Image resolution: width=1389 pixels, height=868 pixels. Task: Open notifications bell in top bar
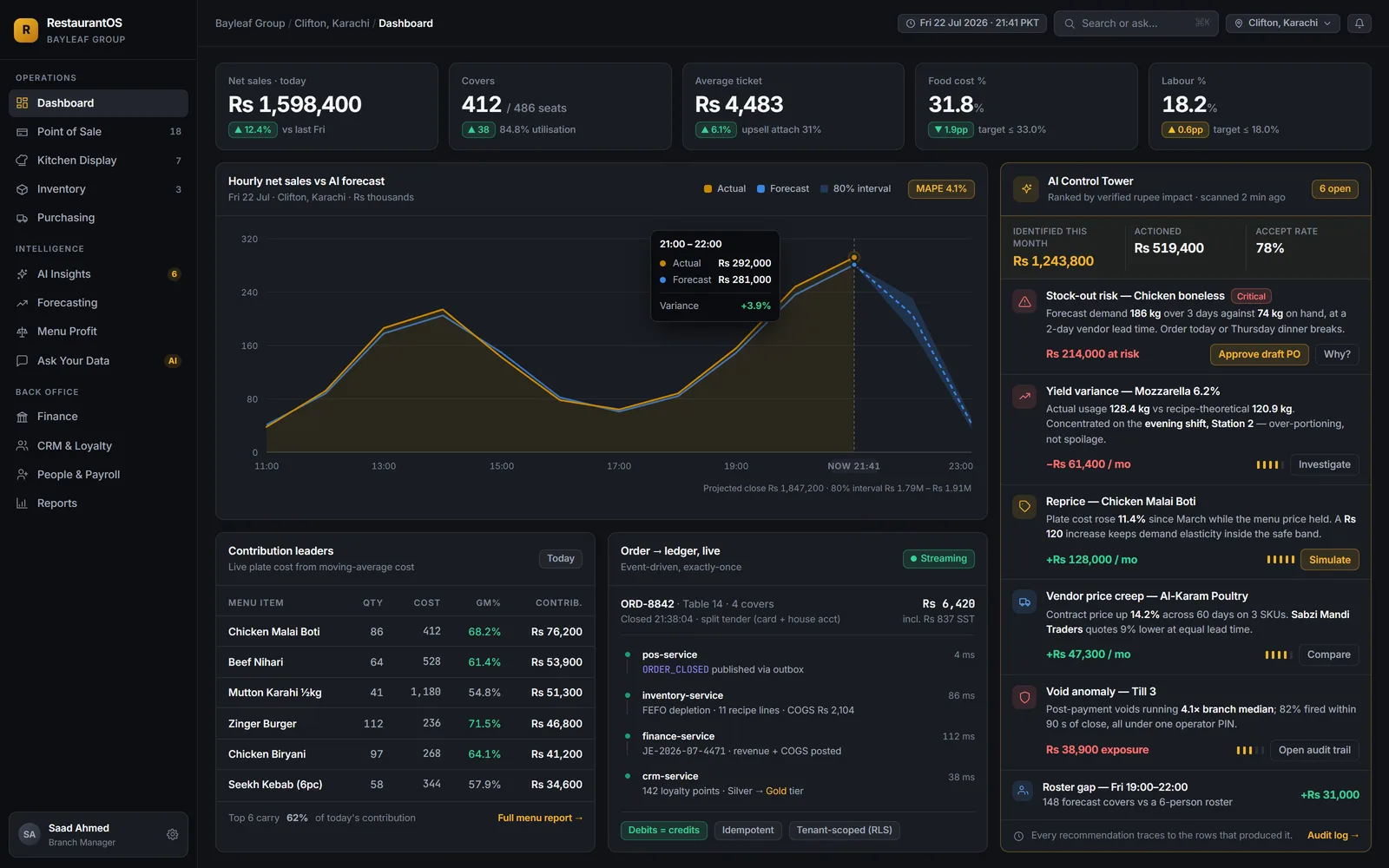coord(1359,23)
